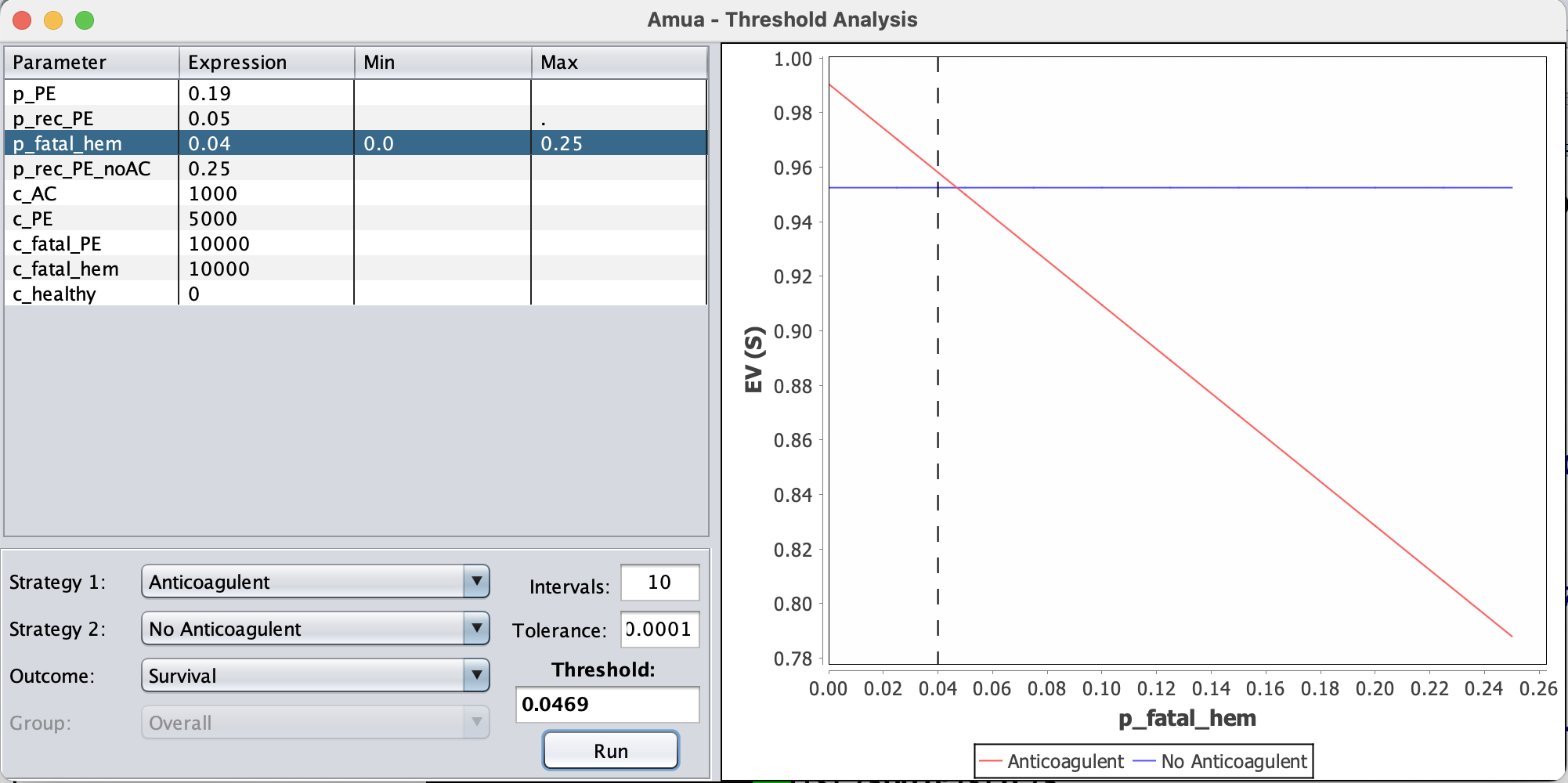Click the green zoom window button

[x=85, y=20]
